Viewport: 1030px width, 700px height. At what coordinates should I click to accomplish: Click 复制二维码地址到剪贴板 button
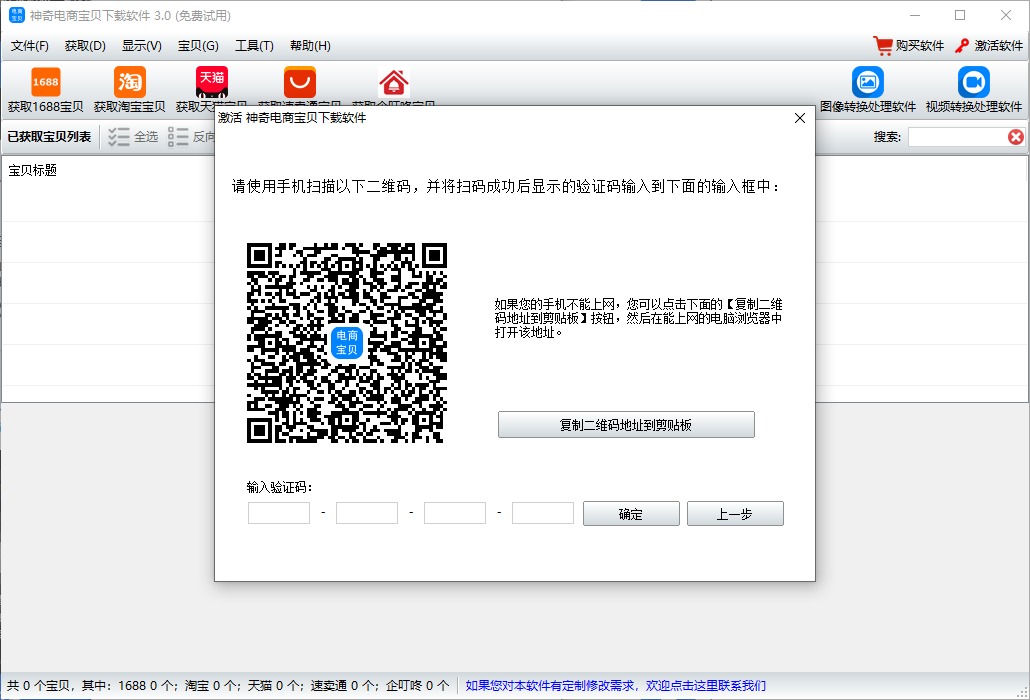tap(626, 425)
